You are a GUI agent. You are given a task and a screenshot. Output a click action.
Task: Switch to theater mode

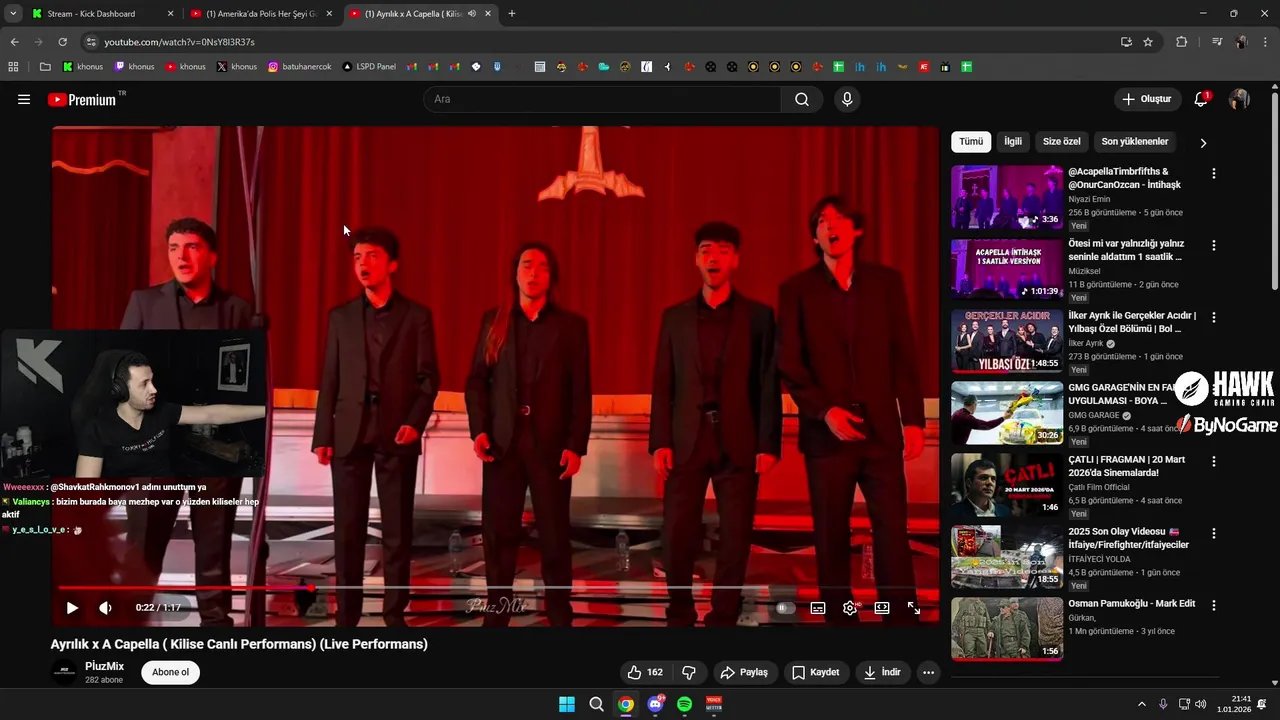point(882,608)
